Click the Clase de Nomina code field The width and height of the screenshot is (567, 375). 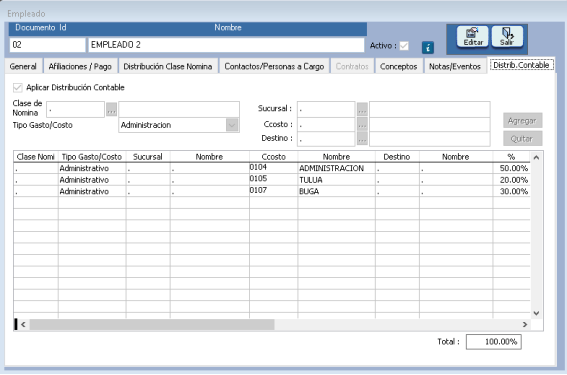pyautogui.click(x=75, y=110)
